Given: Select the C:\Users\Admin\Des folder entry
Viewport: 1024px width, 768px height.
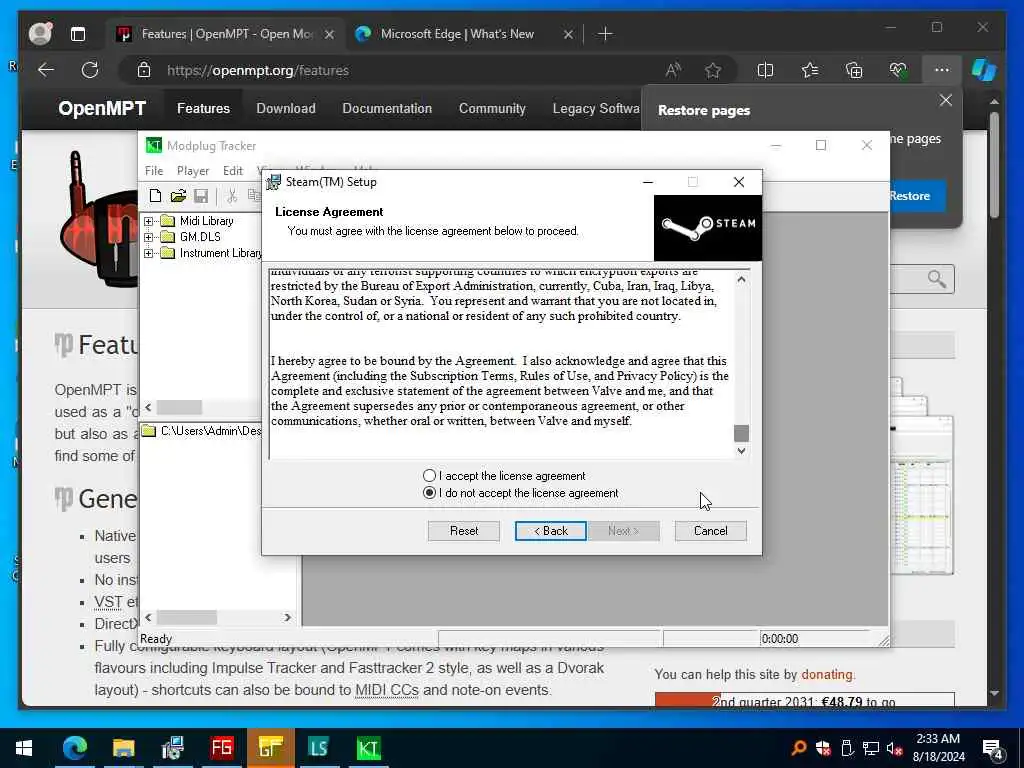Looking at the screenshot, I should coord(202,431).
